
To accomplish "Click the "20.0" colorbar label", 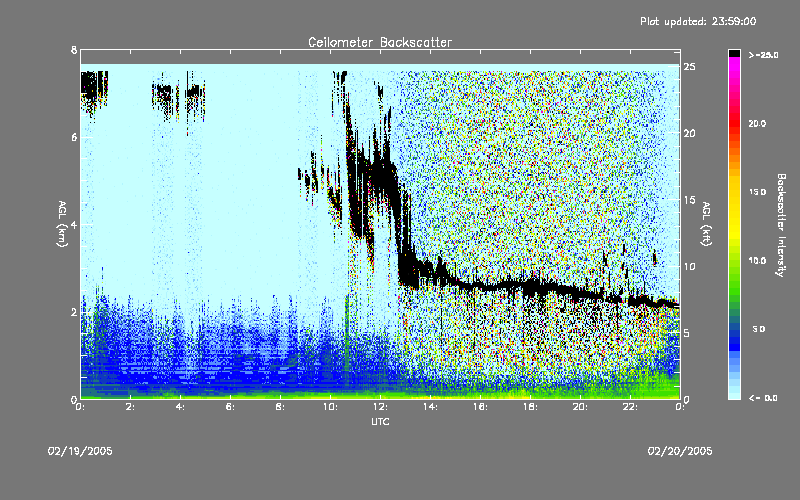I will point(757,123).
